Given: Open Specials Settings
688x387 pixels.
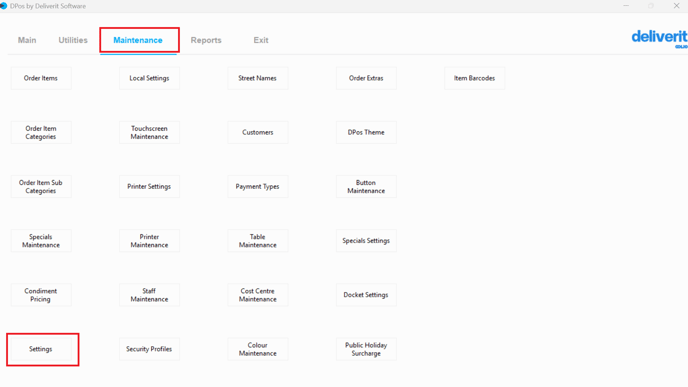Looking at the screenshot, I should point(366,241).
